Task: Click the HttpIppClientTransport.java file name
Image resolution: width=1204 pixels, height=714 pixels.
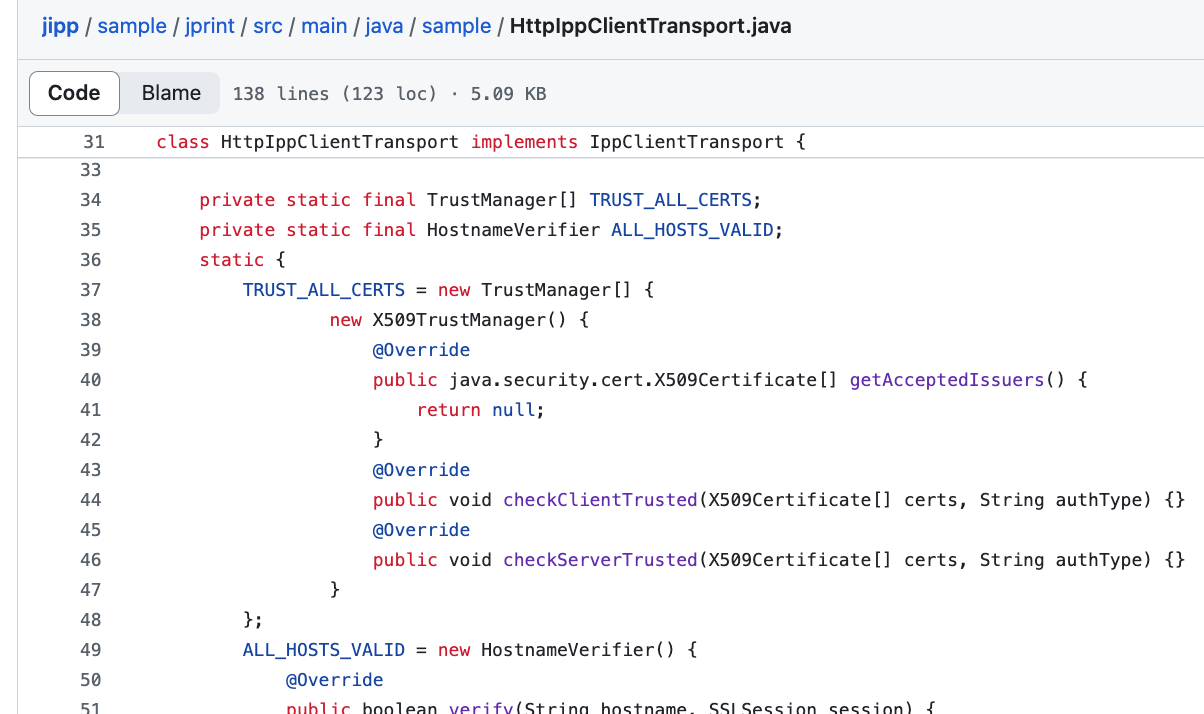Action: point(650,26)
